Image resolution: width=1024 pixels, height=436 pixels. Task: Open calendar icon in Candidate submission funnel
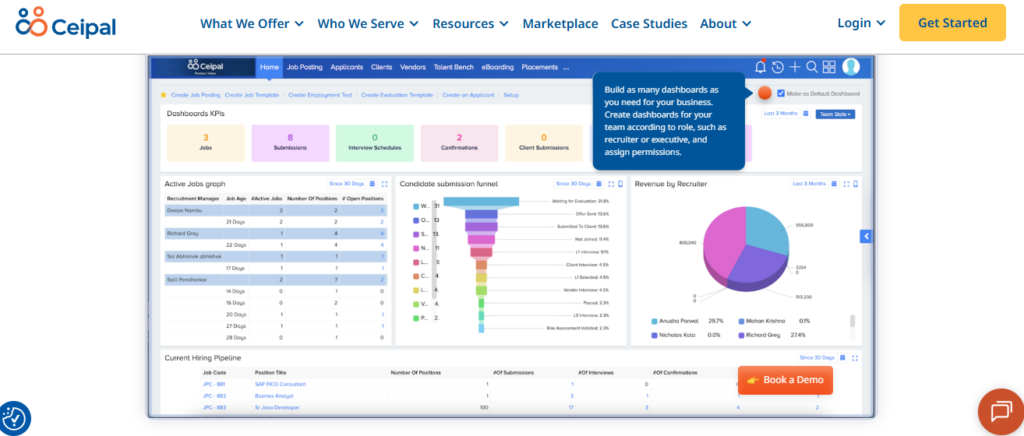(x=599, y=184)
